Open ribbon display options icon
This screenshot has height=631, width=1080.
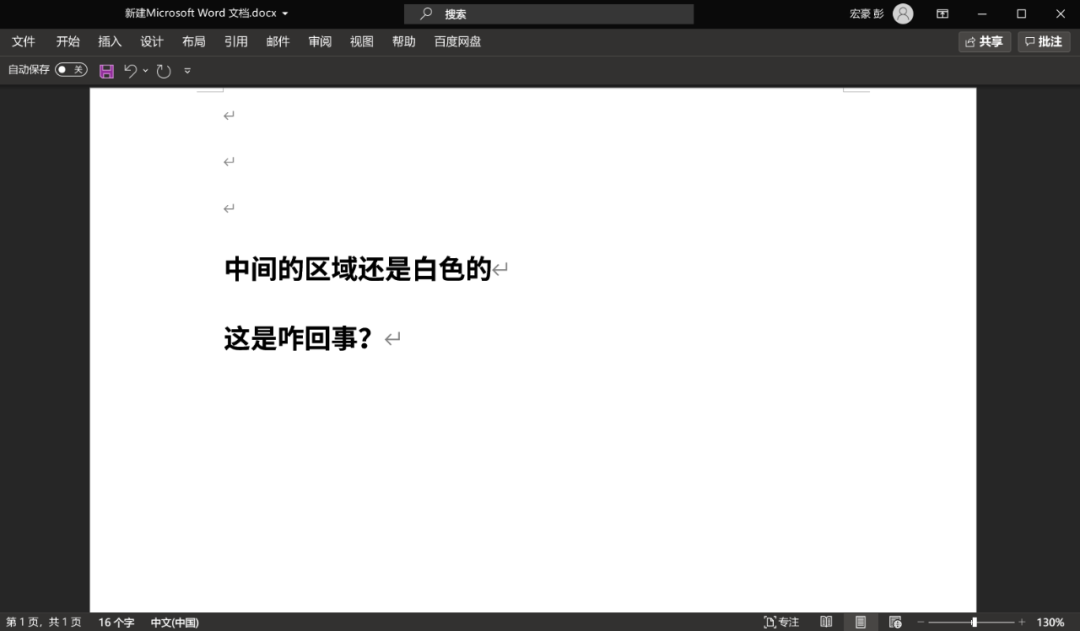942,14
